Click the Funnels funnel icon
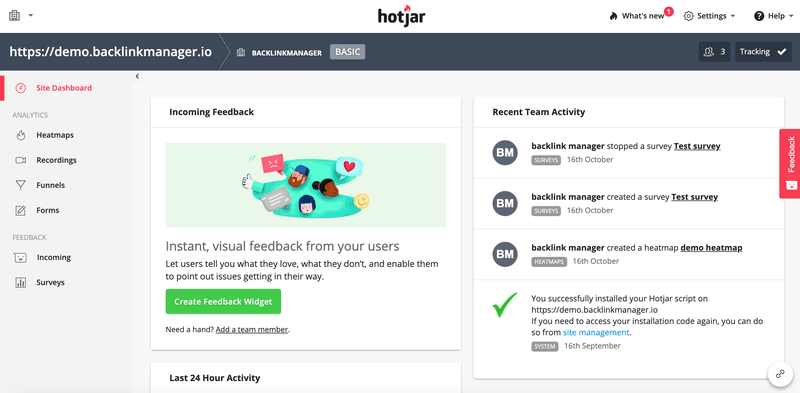Image resolution: width=800 pixels, height=393 pixels. click(20, 185)
